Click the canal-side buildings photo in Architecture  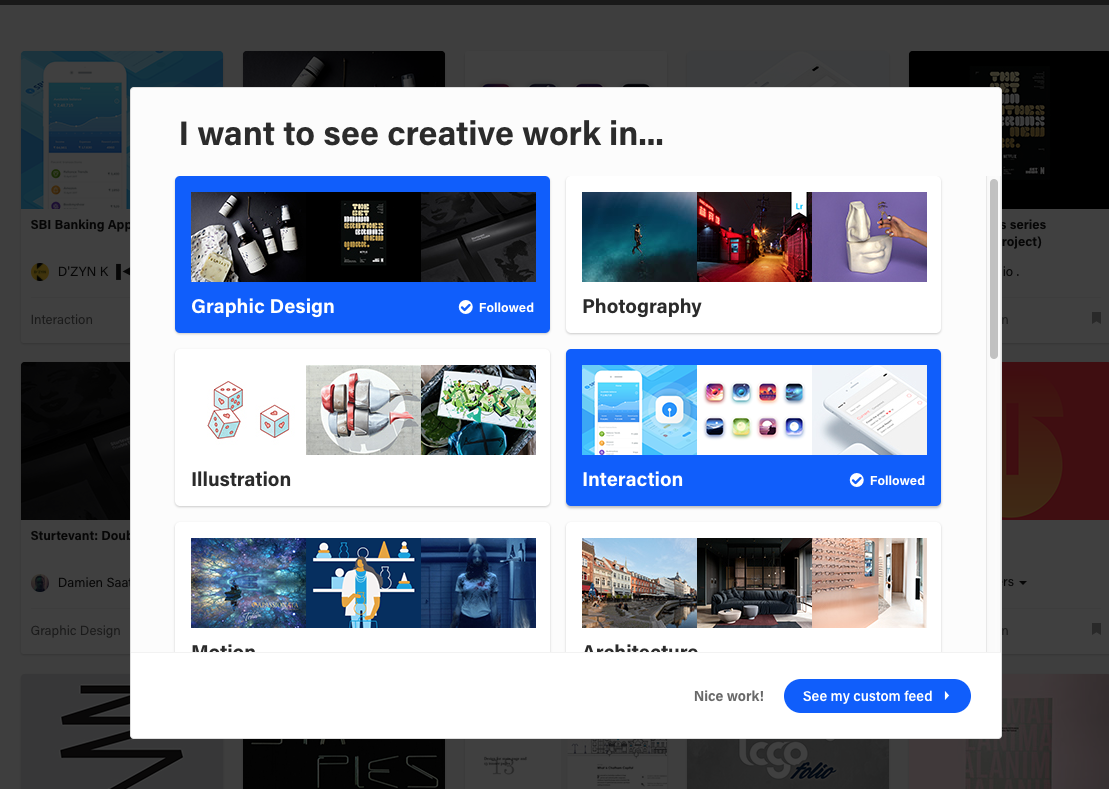coord(639,583)
